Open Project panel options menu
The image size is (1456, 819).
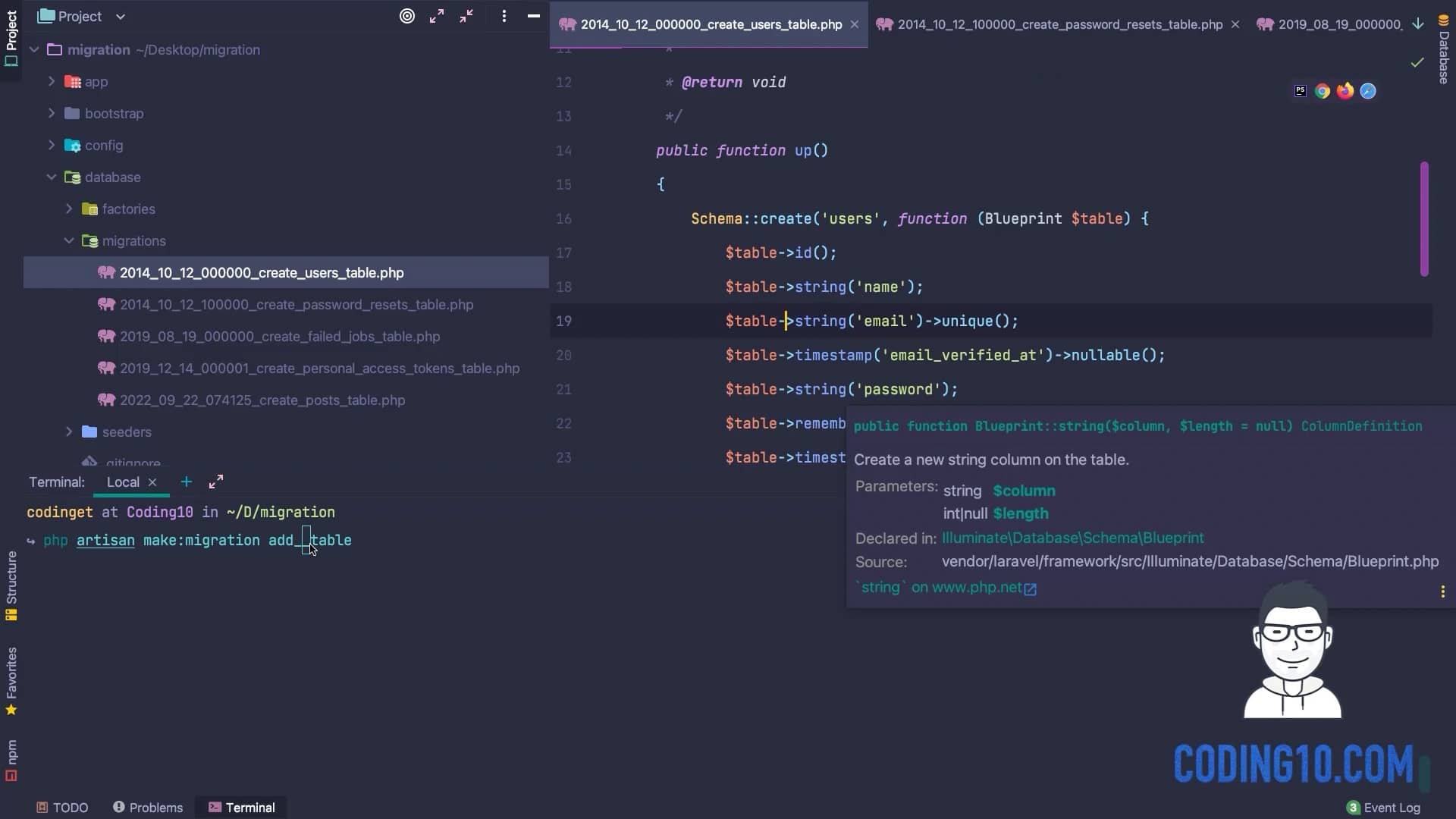pyautogui.click(x=504, y=16)
